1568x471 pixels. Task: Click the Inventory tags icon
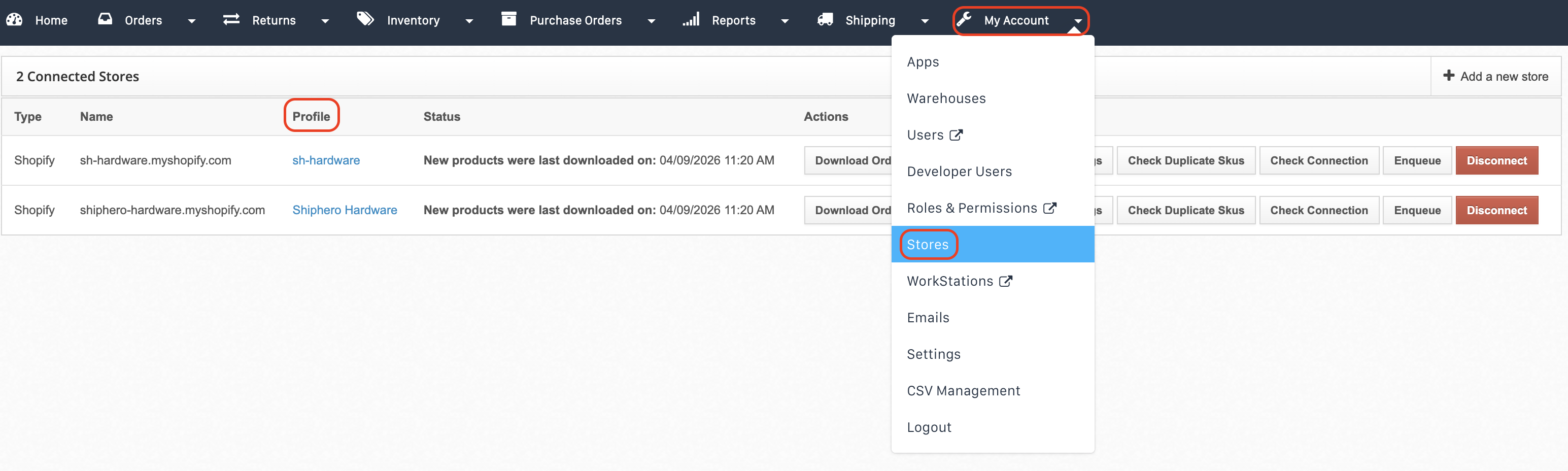click(365, 19)
